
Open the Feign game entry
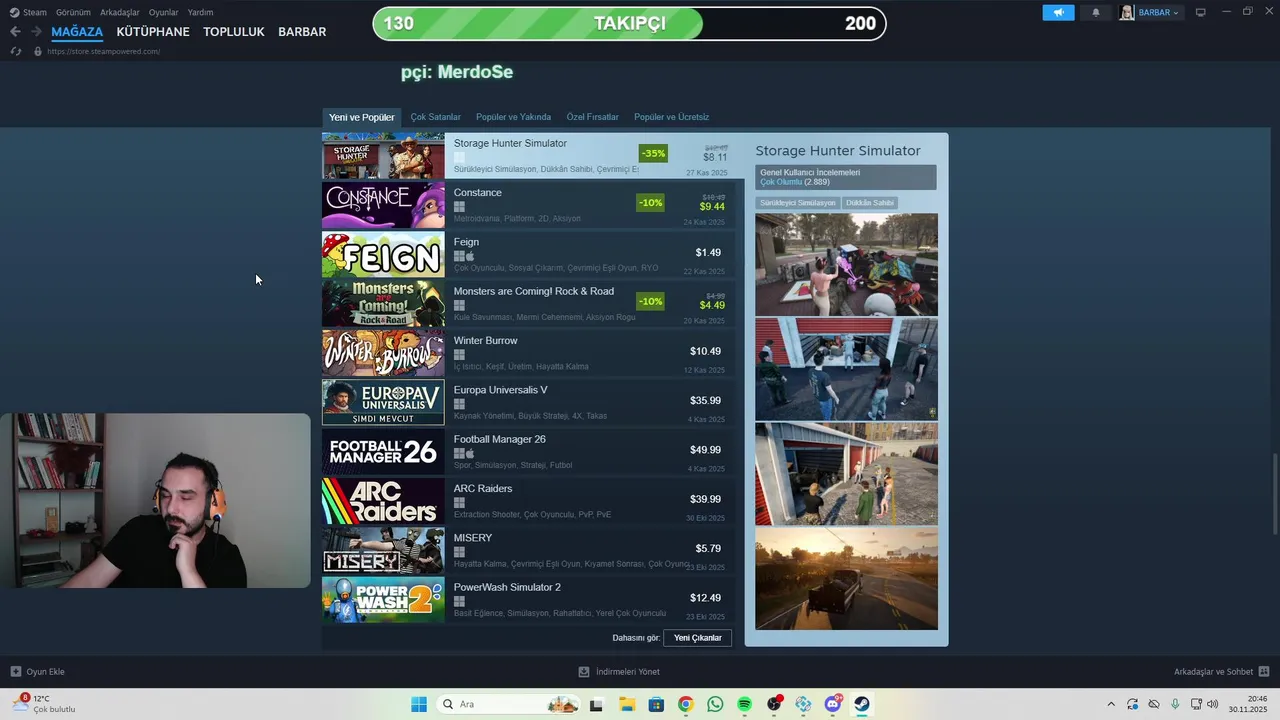point(528,254)
